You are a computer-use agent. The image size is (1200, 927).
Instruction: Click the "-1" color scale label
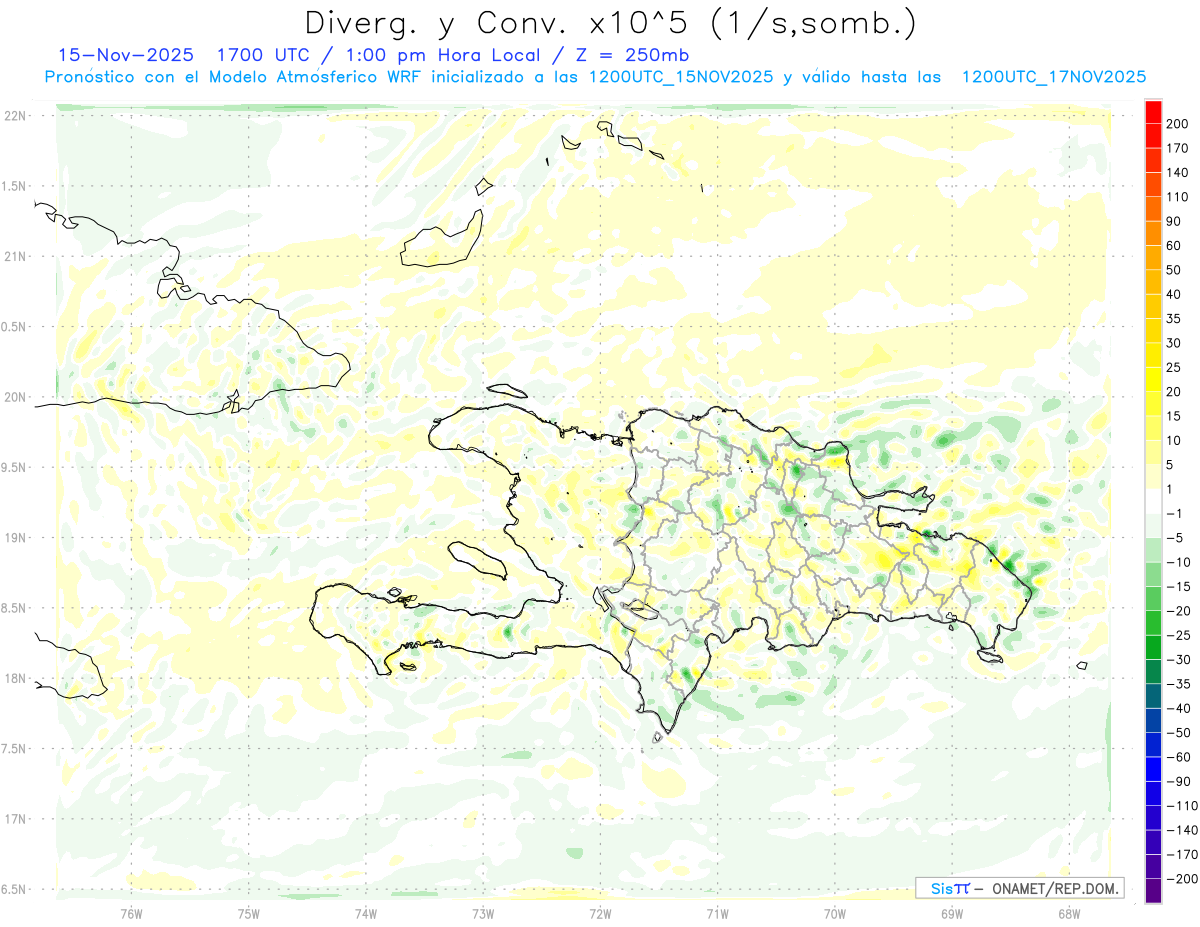(1176, 513)
